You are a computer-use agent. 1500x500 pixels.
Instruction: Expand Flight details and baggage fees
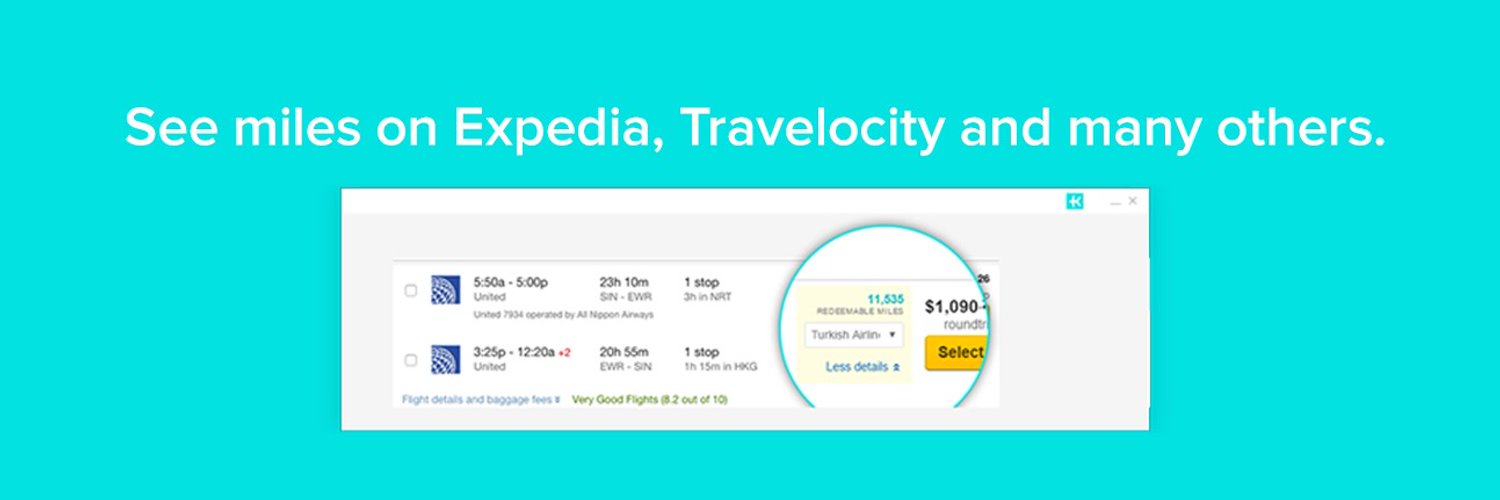click(481, 400)
